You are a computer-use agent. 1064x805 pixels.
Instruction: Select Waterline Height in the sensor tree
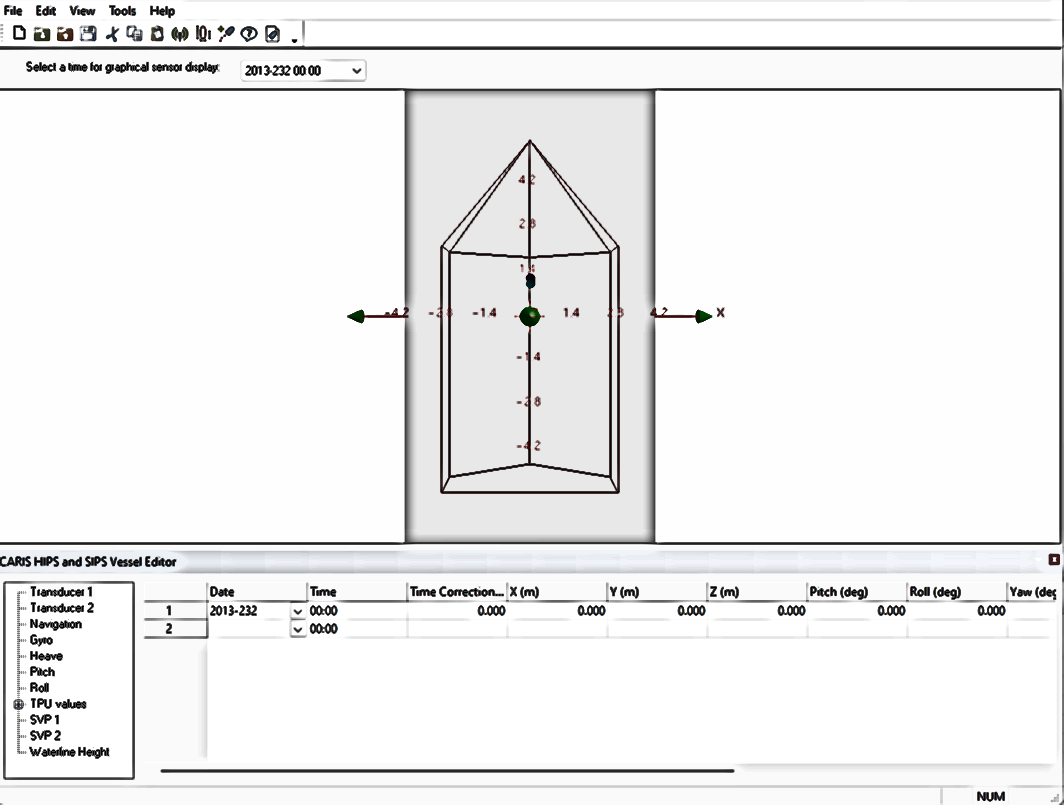coord(69,752)
